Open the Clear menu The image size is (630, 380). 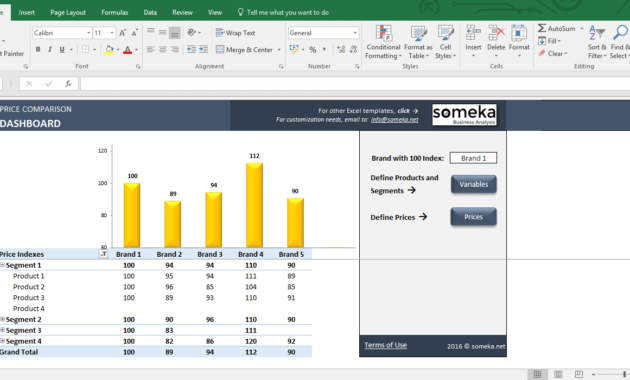coord(553,53)
